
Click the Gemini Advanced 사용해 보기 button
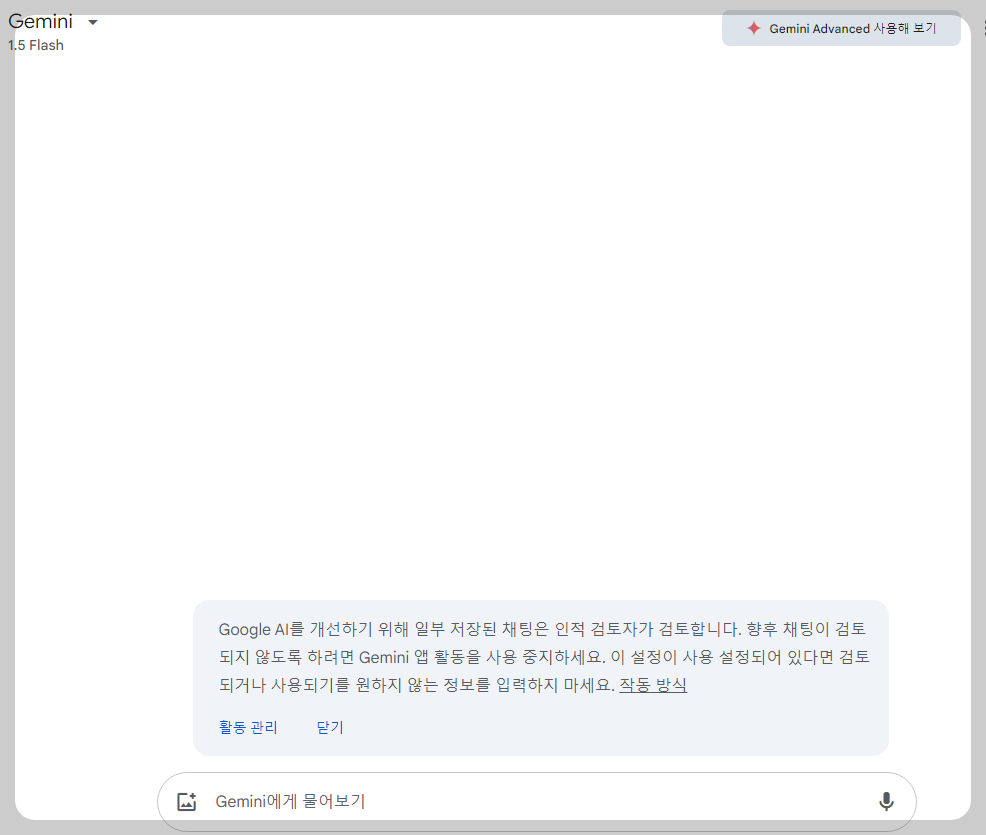[841, 28]
